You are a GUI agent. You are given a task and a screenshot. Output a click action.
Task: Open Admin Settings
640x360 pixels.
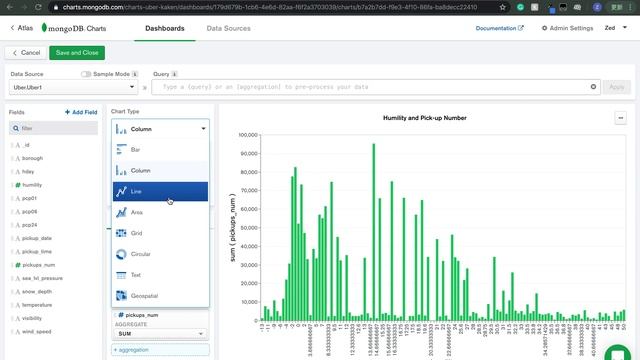pyautogui.click(x=567, y=28)
